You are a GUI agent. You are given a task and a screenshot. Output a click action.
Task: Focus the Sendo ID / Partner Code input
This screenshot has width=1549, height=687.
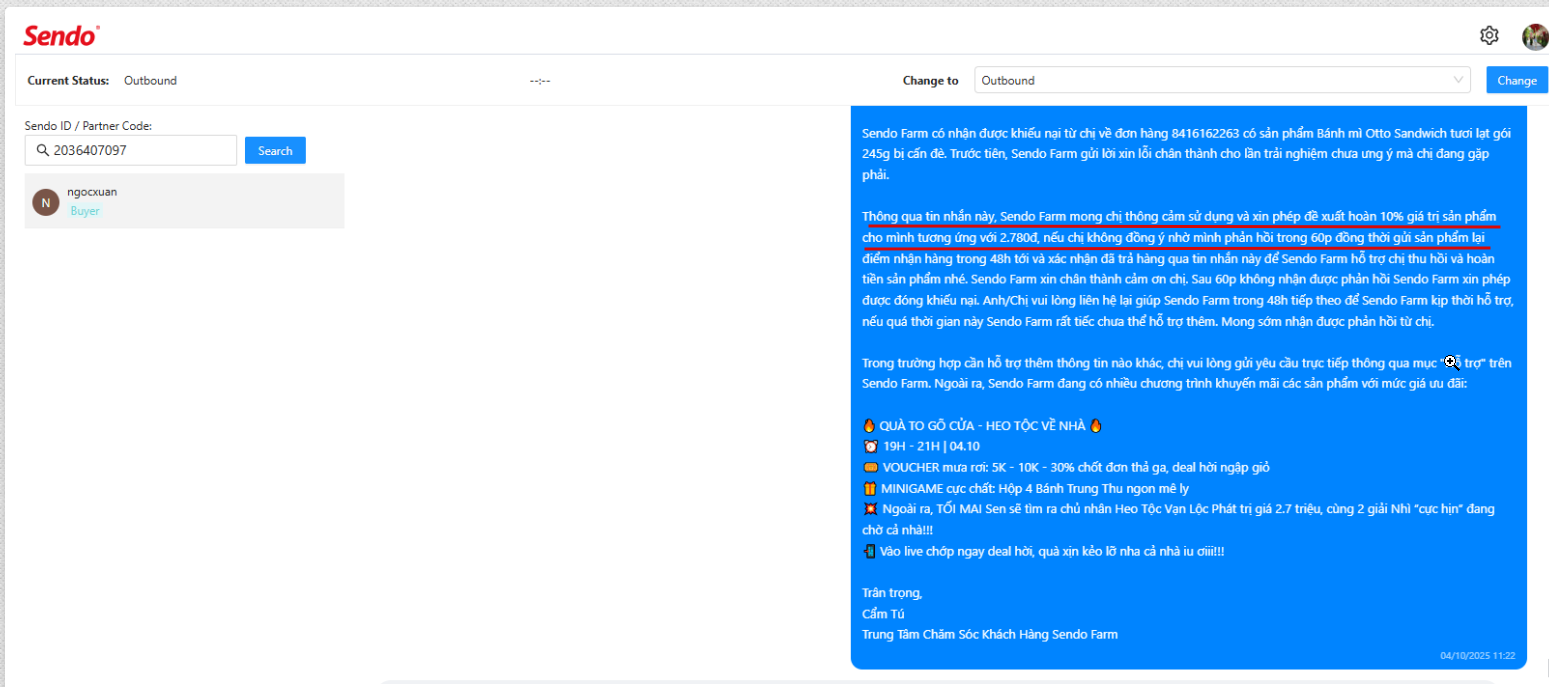click(x=131, y=151)
